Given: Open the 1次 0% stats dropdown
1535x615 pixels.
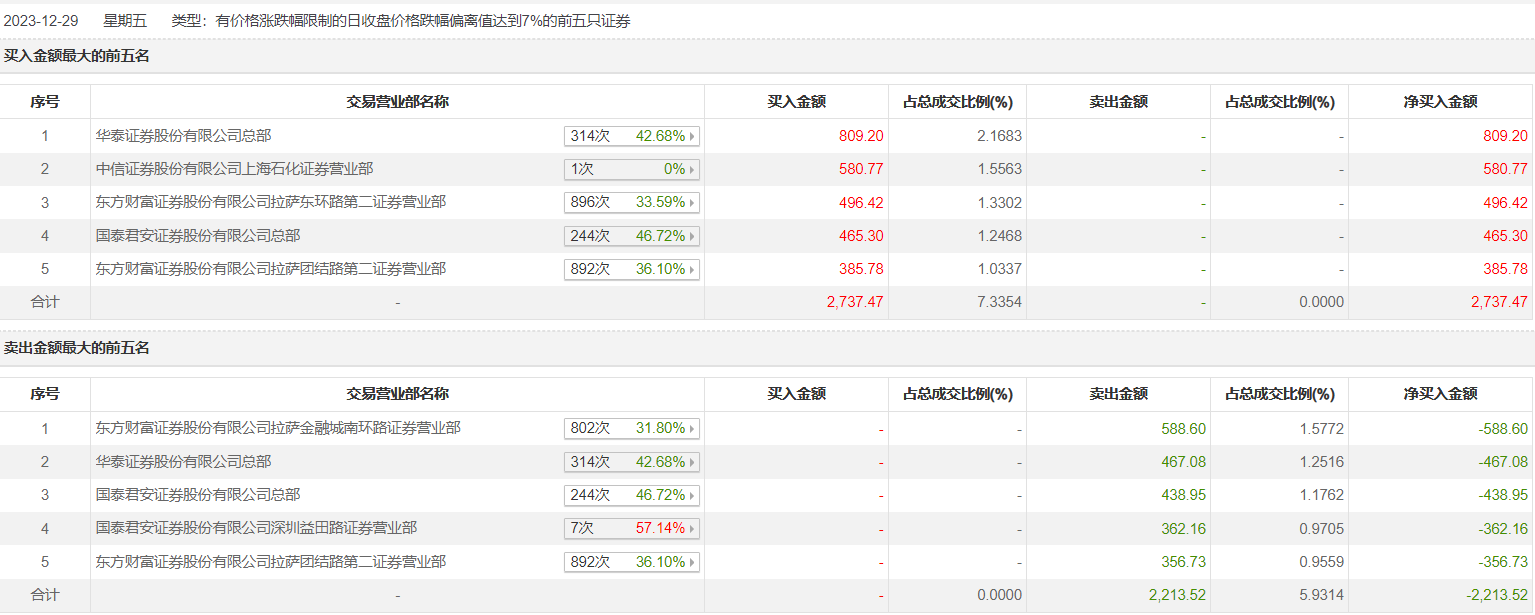Looking at the screenshot, I should point(631,169).
